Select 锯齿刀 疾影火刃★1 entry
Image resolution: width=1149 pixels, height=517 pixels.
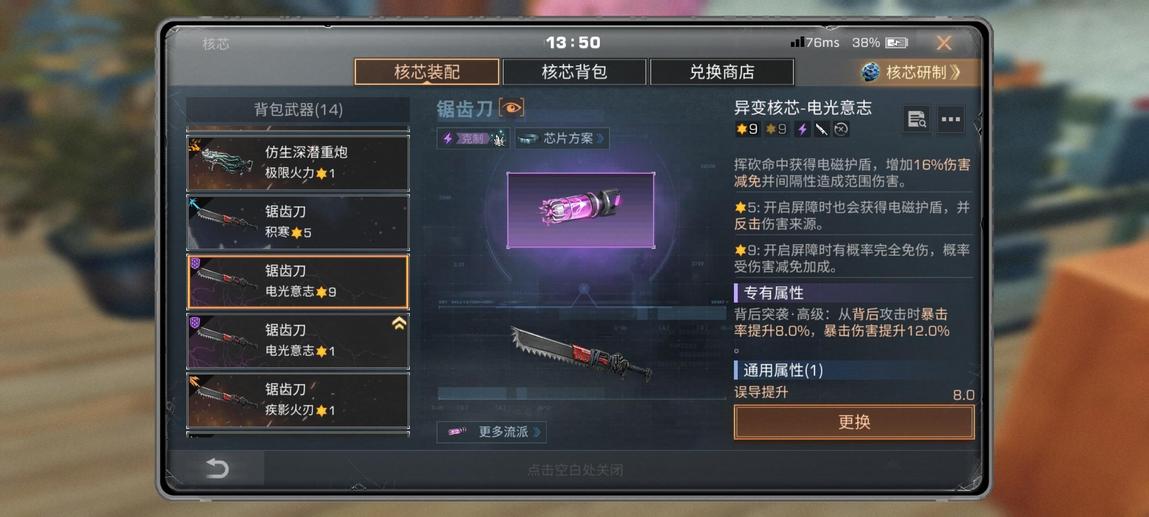click(298, 400)
